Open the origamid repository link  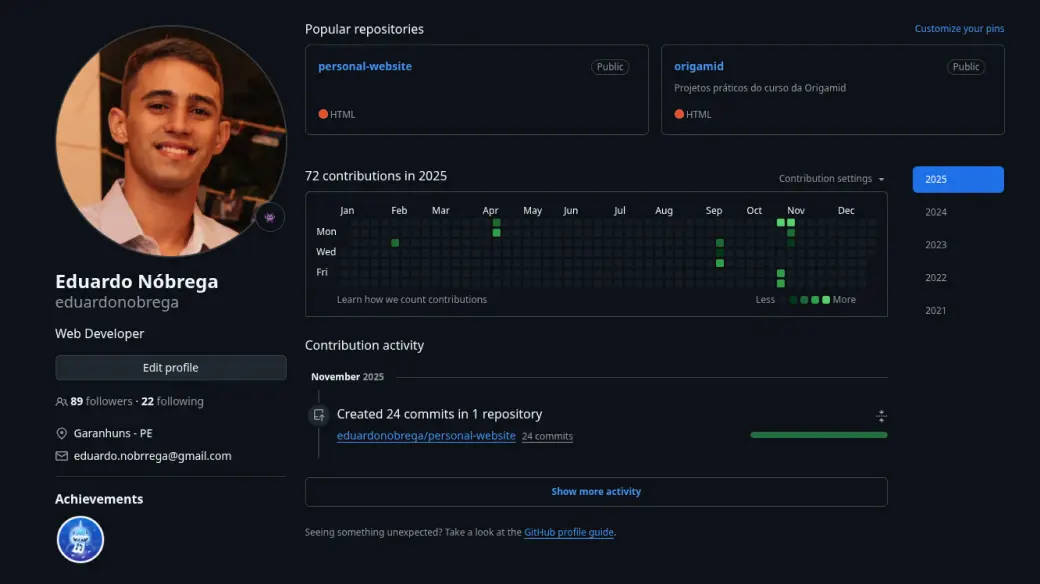[698, 66]
